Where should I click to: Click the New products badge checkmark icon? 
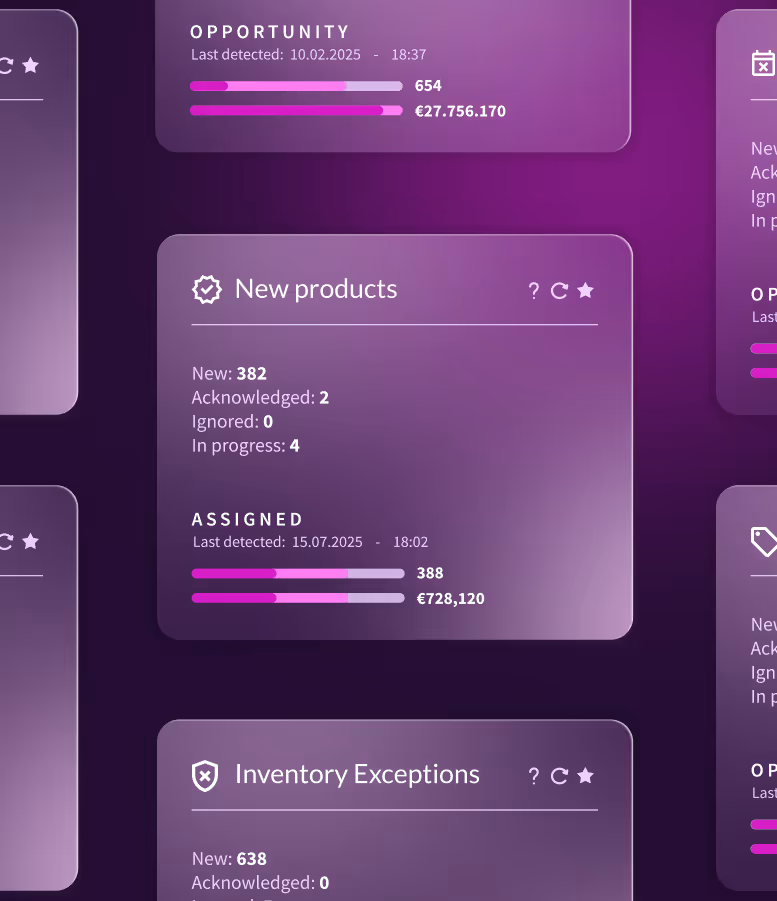207,289
